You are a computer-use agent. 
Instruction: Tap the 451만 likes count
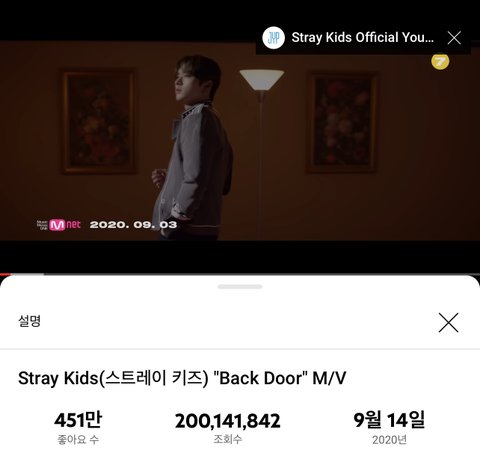(78, 420)
